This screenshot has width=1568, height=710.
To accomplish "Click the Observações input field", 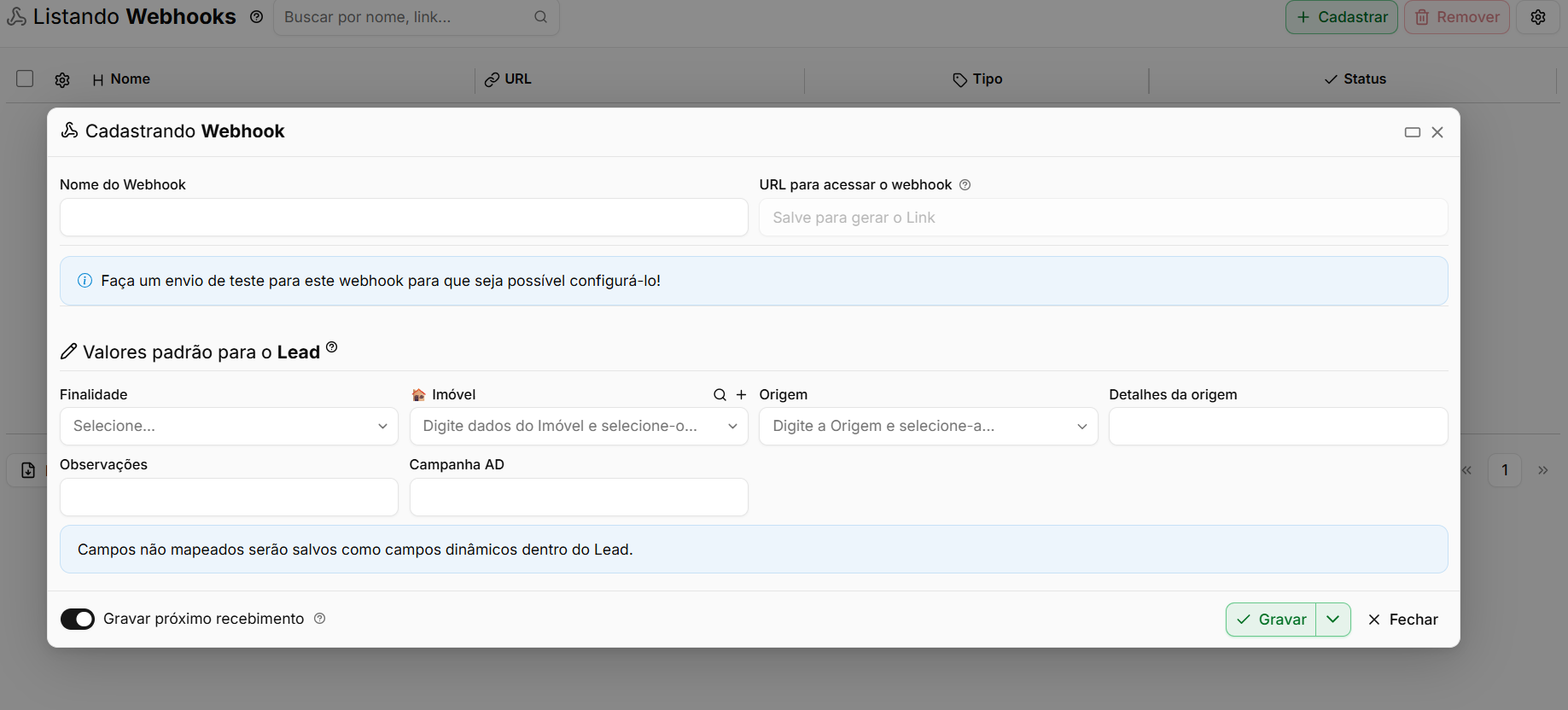I will tap(229, 497).
